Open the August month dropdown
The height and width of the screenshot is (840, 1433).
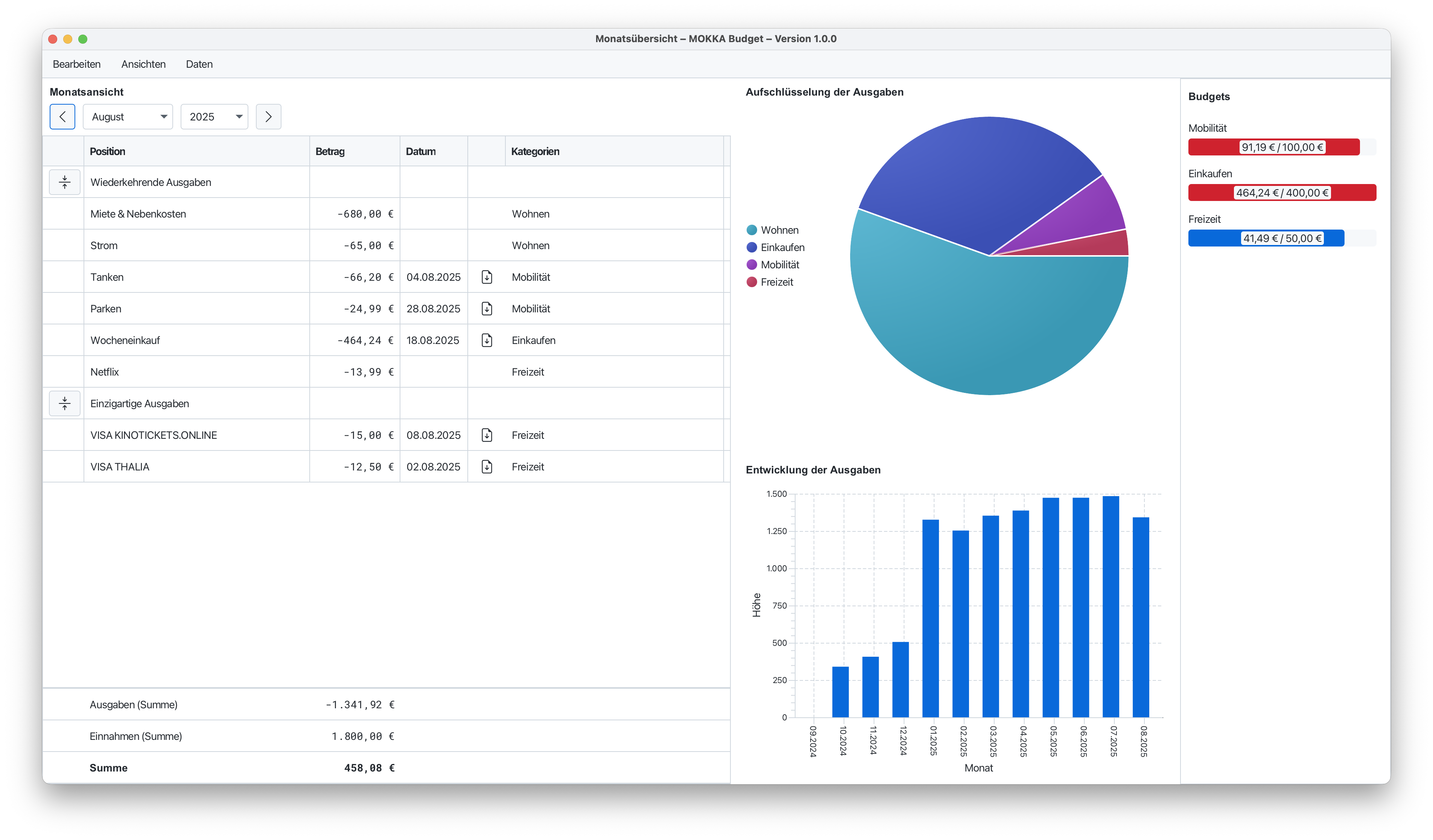128,117
